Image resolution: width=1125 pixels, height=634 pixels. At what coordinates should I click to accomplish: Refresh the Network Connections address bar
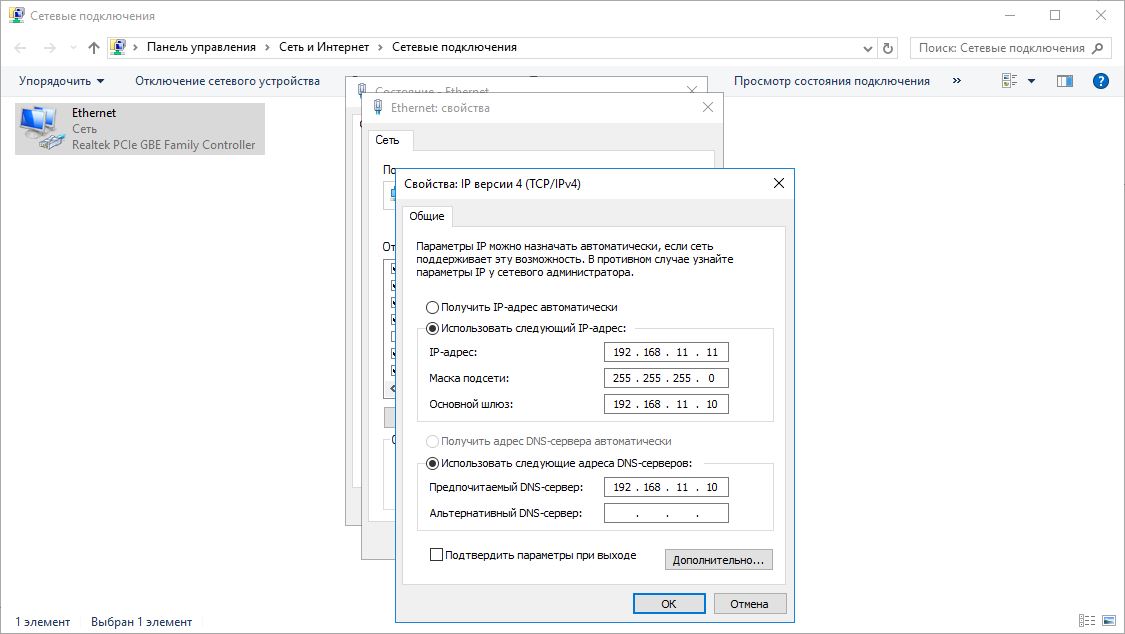[x=888, y=47]
